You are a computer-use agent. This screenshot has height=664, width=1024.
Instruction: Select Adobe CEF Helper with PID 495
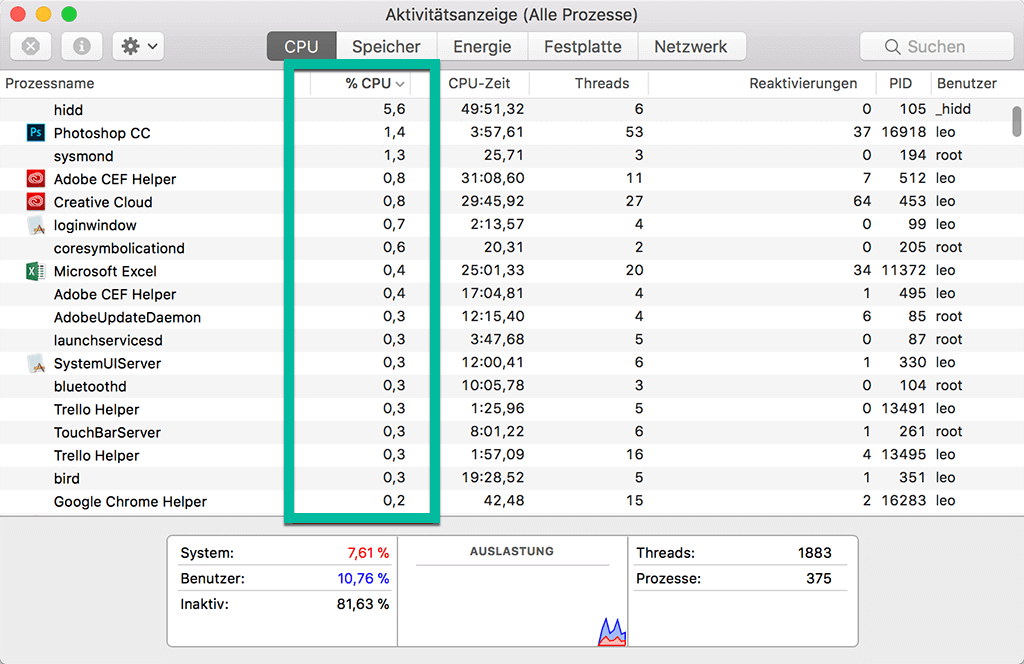[114, 294]
